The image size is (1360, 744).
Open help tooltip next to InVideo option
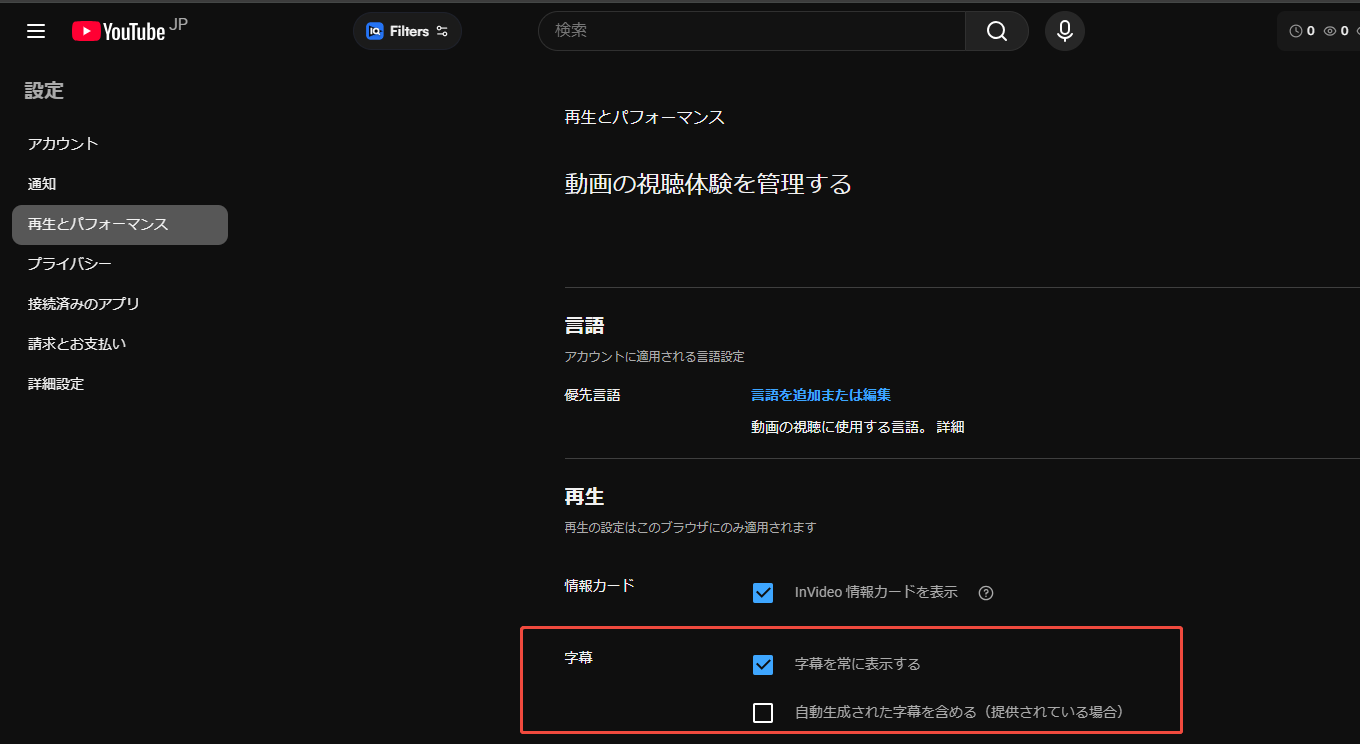(985, 592)
